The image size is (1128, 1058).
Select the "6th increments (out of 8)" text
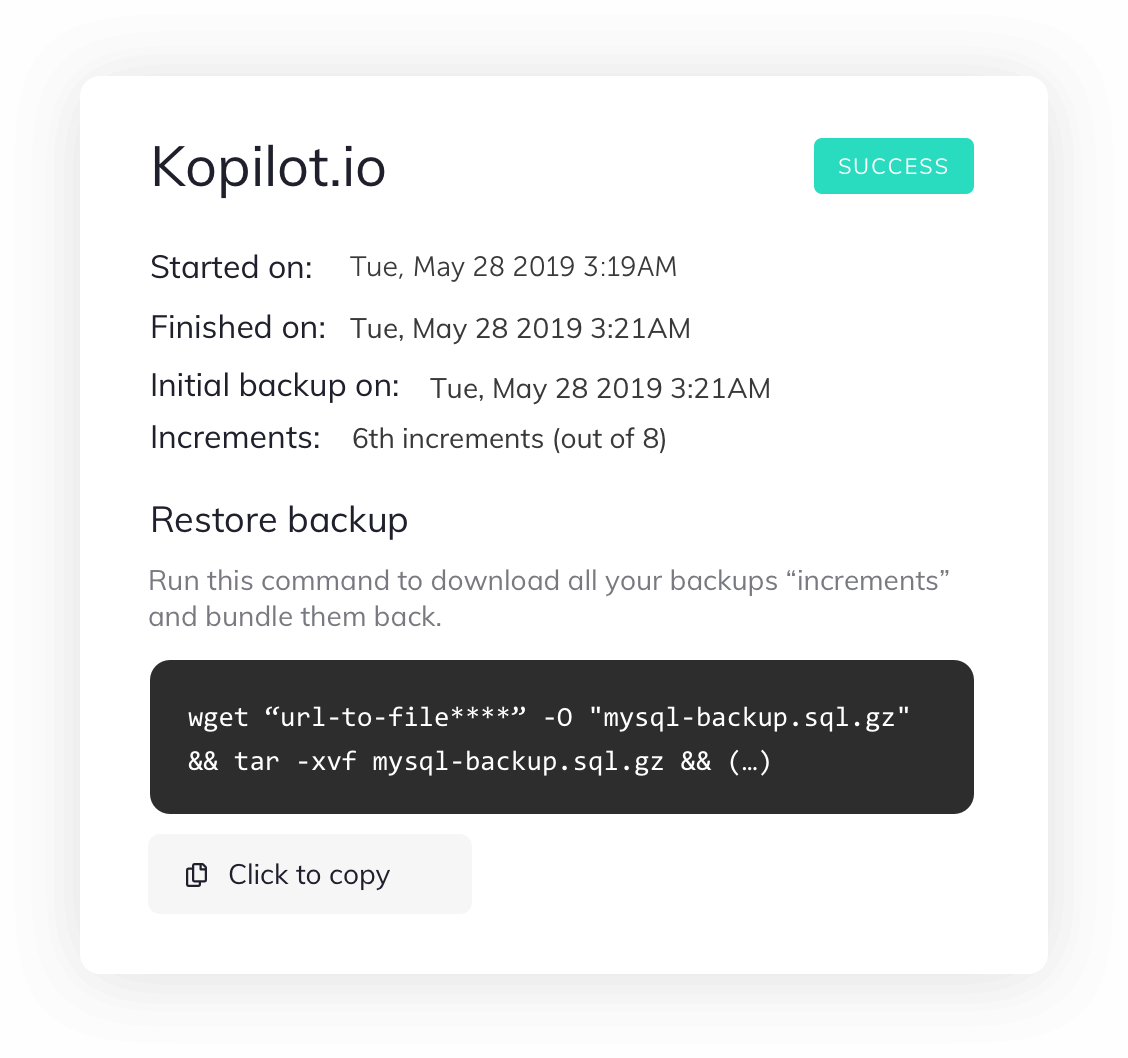click(x=509, y=439)
